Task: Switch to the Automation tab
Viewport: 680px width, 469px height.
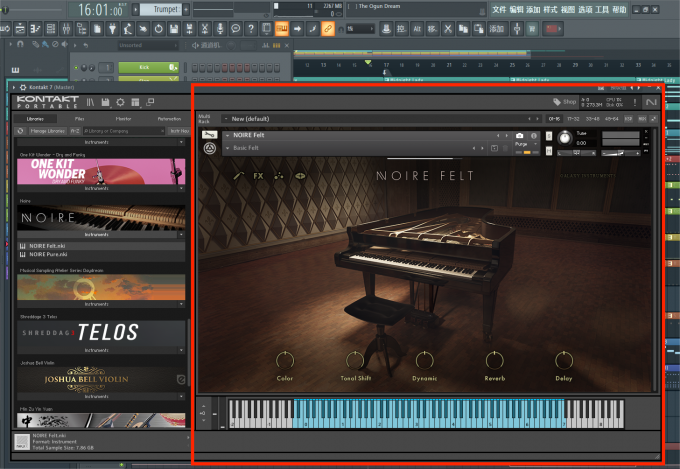Action: click(169, 119)
